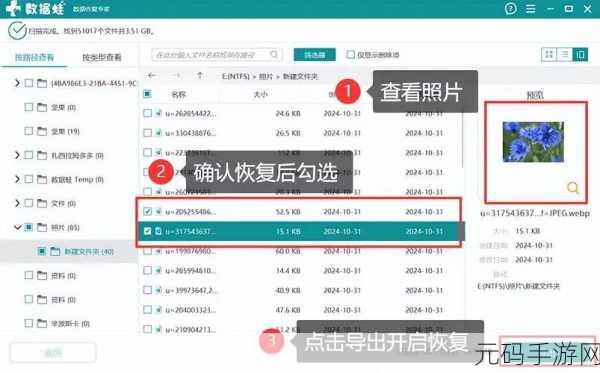The image size is (600, 373).
Task: Enable the 仅显示删除项 checkbox
Action: [350, 54]
